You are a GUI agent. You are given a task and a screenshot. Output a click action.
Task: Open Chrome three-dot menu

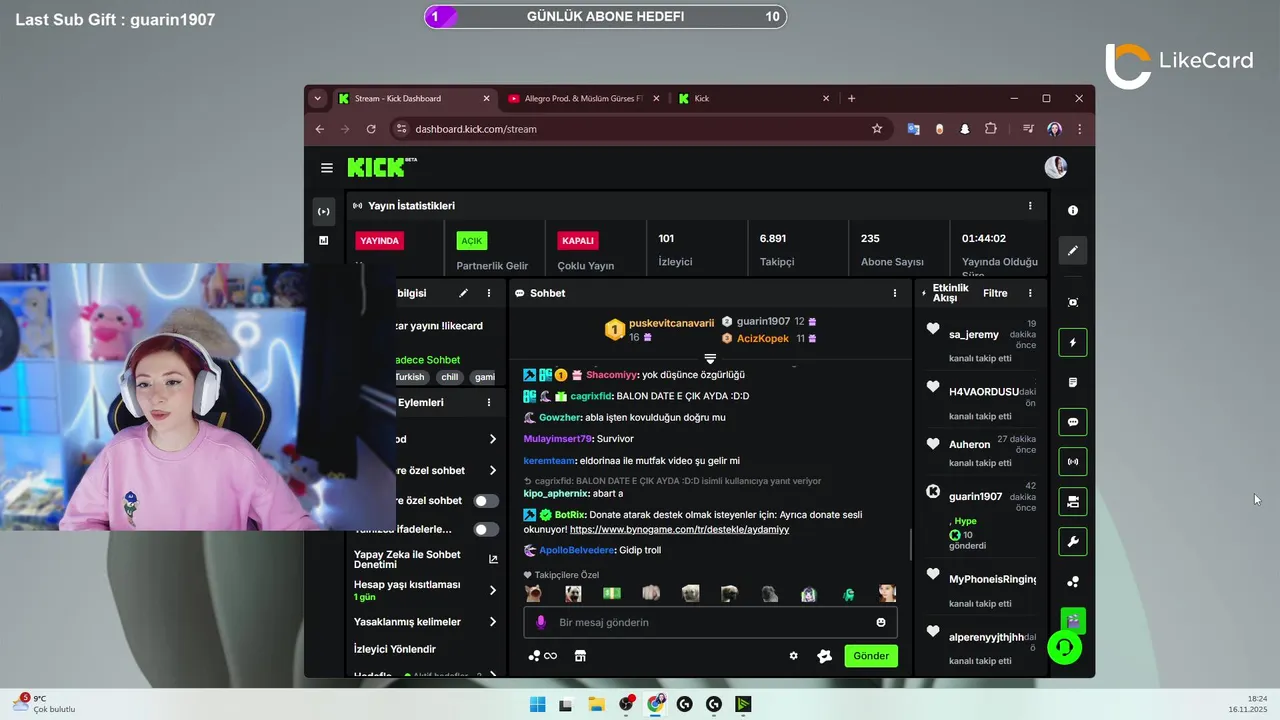click(x=1079, y=129)
